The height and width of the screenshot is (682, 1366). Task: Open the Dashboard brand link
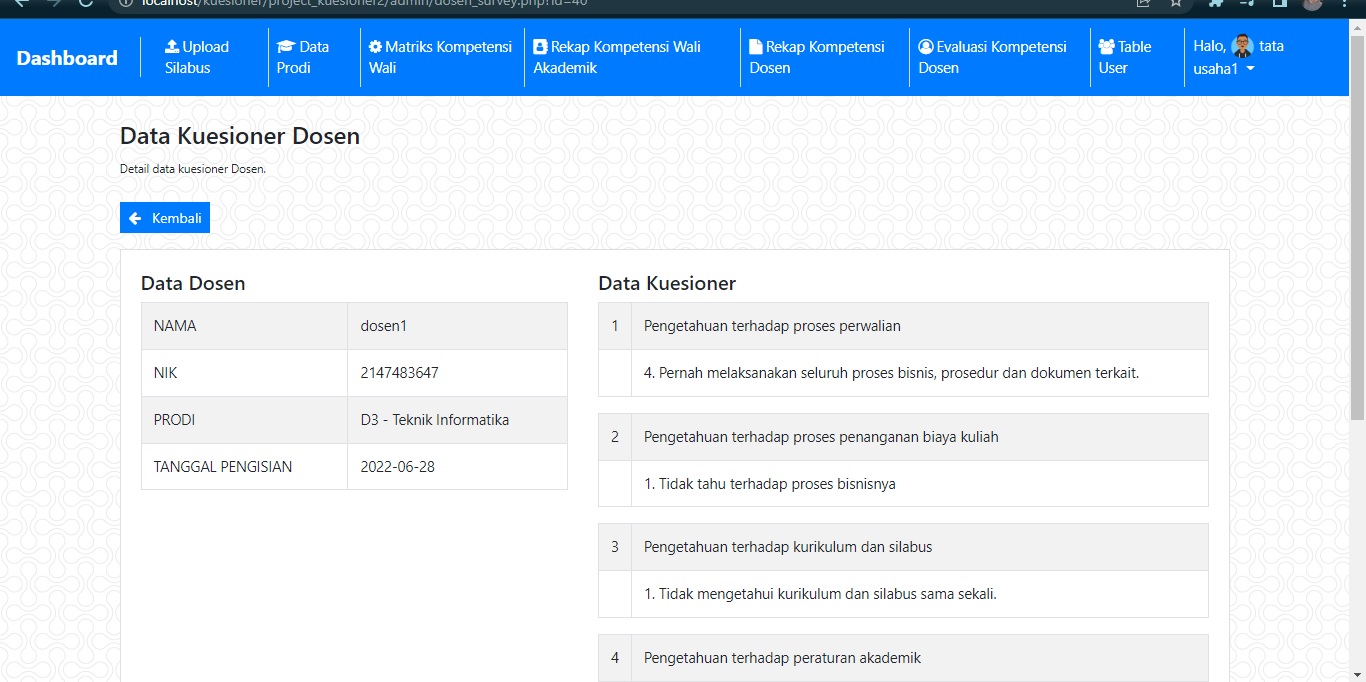pos(67,58)
